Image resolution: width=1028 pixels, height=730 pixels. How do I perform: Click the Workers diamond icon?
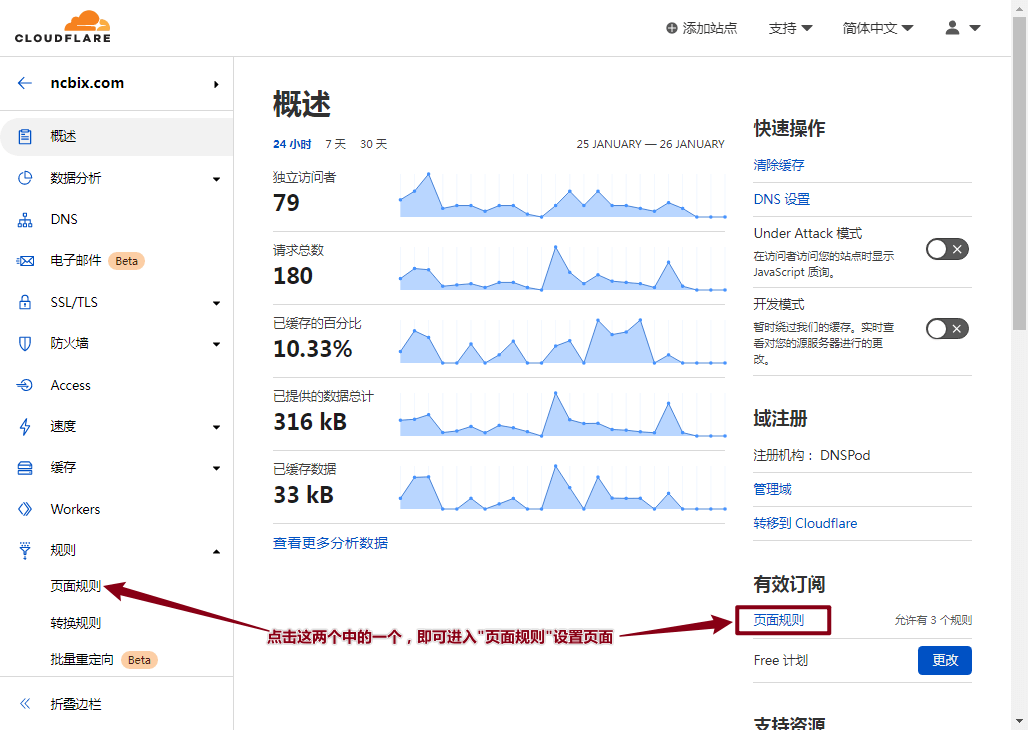coord(25,509)
